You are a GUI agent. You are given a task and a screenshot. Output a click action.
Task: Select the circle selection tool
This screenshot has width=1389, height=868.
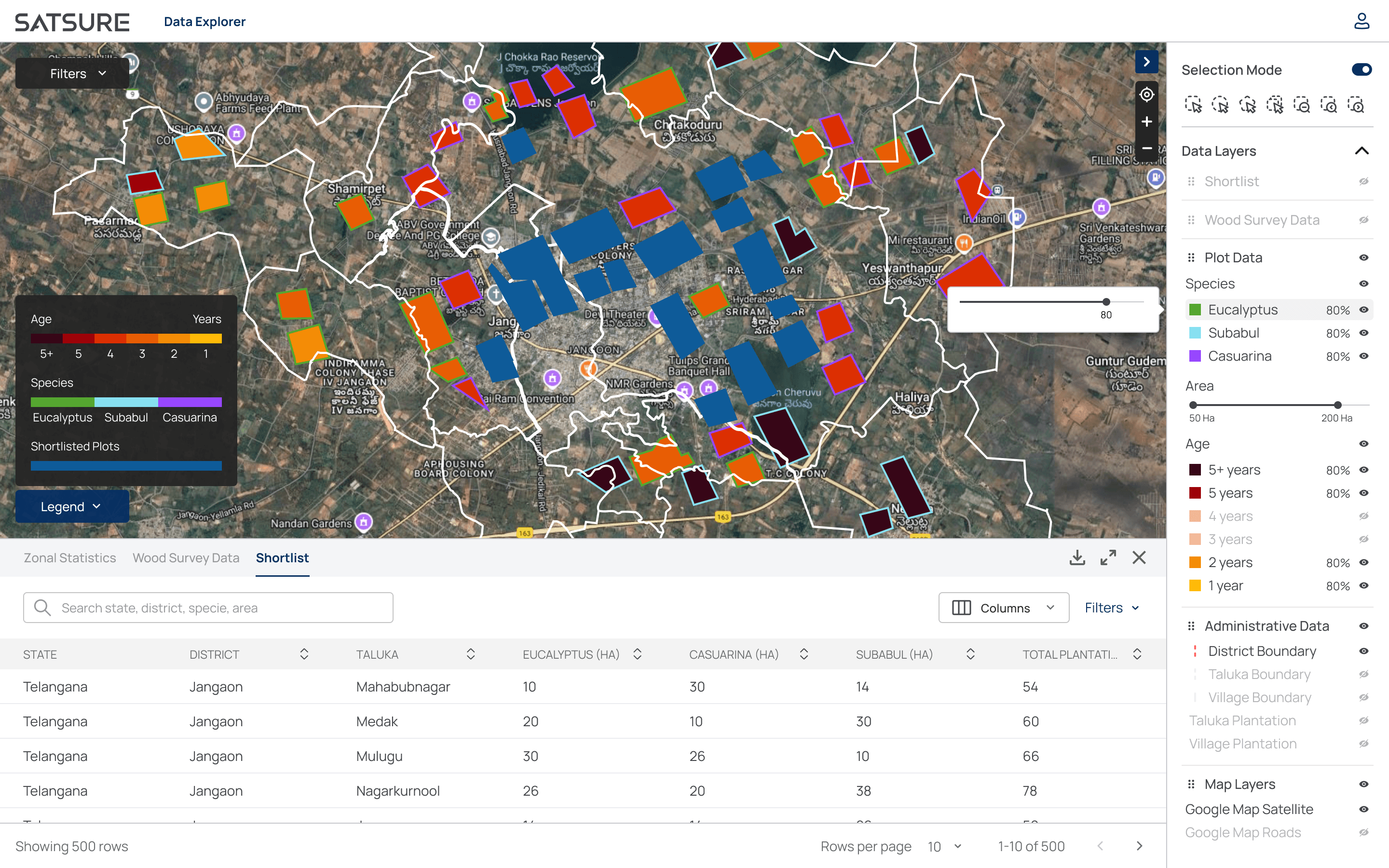coord(1220,105)
